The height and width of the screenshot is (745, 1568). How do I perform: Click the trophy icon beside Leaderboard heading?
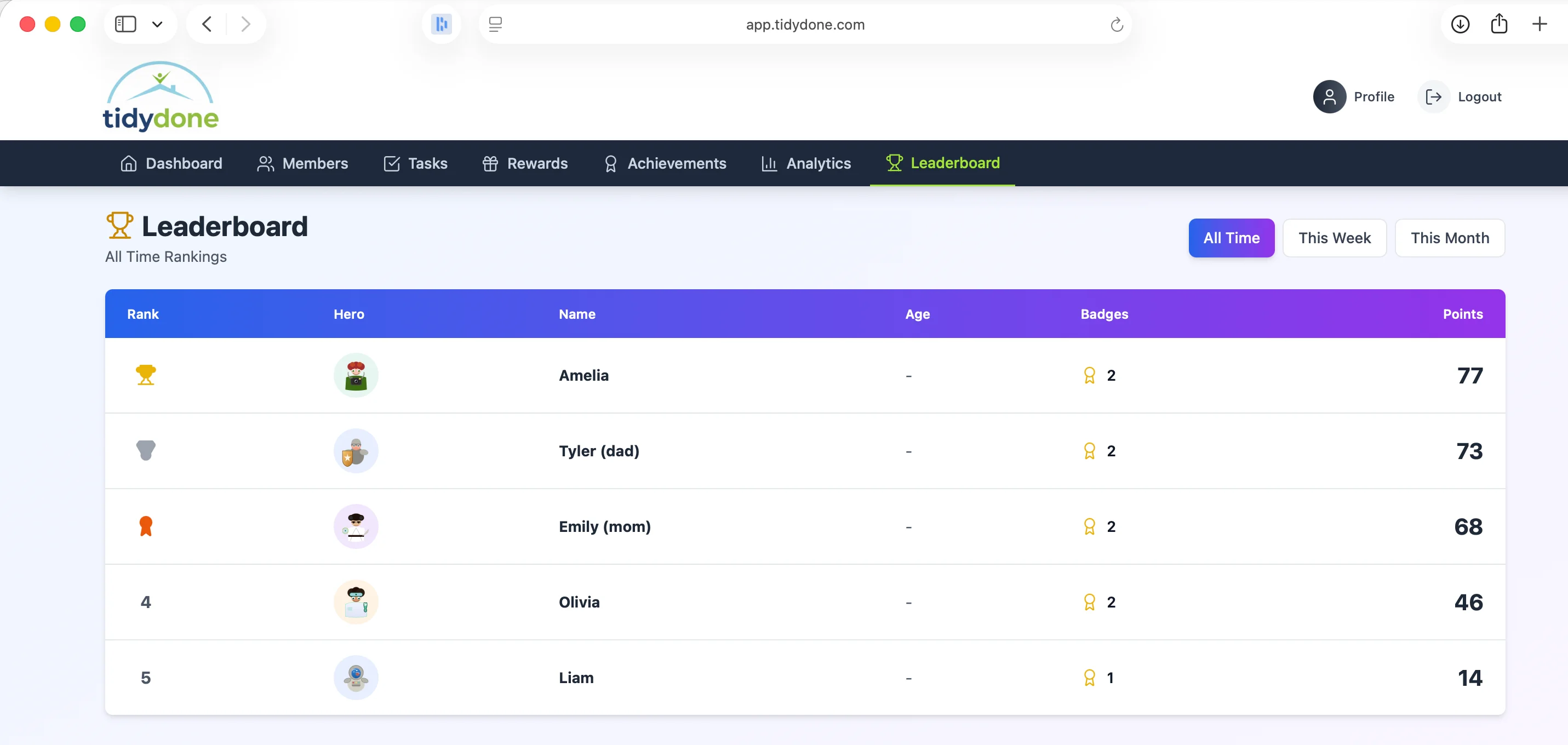120,226
